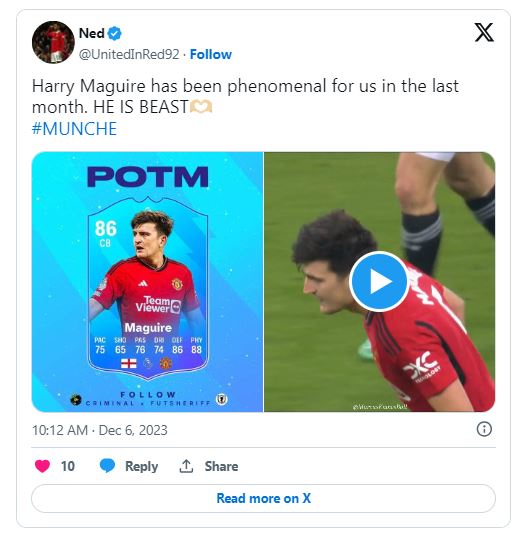The image size is (524, 541).
Task: Play the Maguire video clip
Action: pos(379,282)
